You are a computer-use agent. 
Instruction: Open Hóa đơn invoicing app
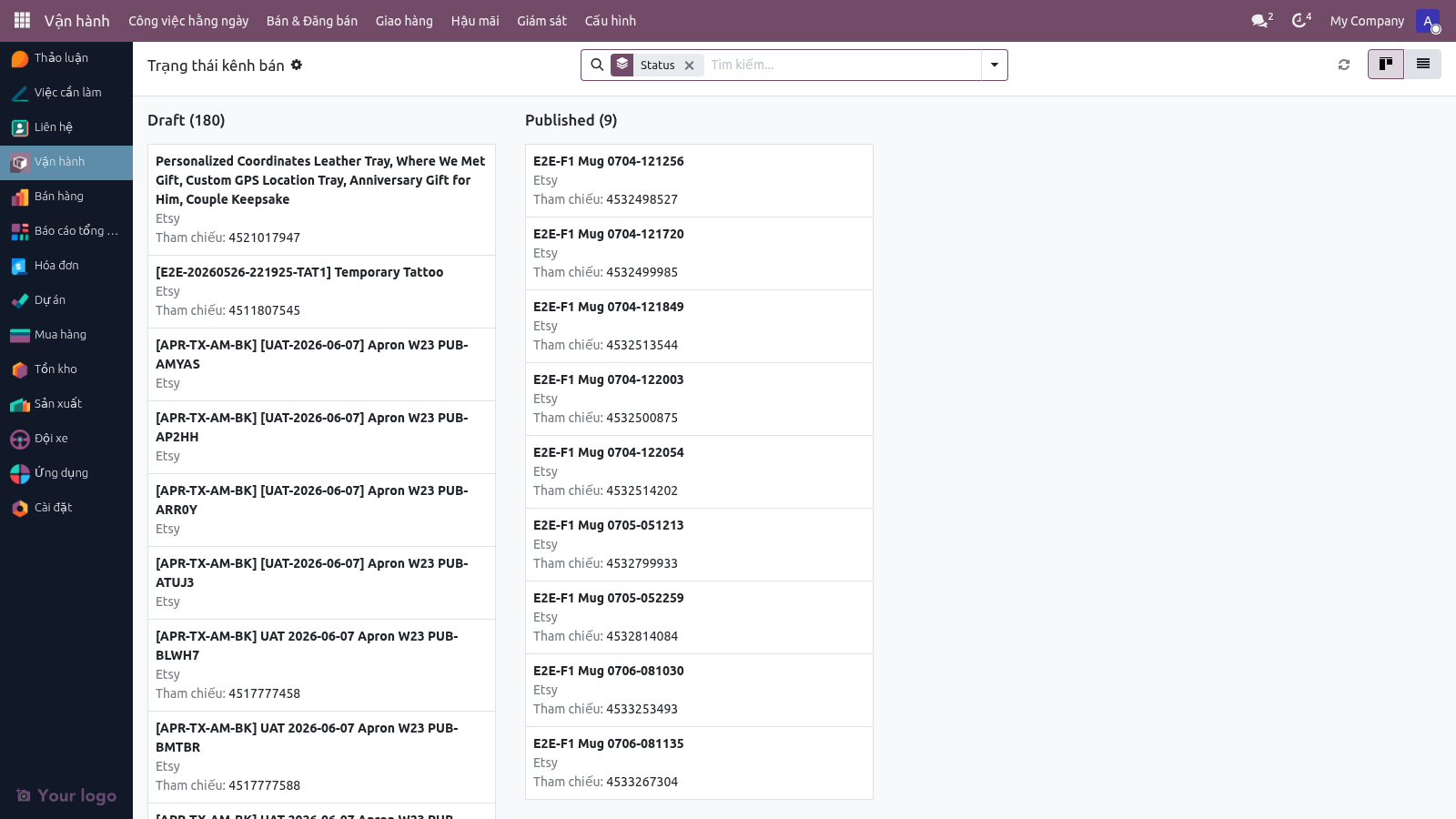[x=66, y=266]
